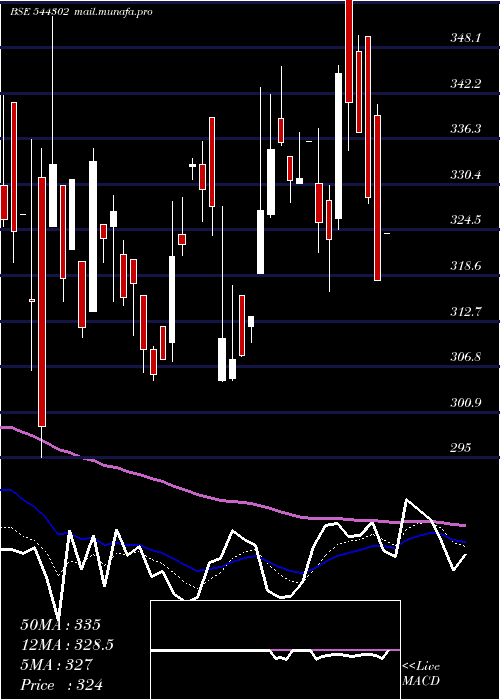Click the mail.munafa.pro watermark text
Image resolution: width=500 pixels, height=700 pixels.
(113, 12)
